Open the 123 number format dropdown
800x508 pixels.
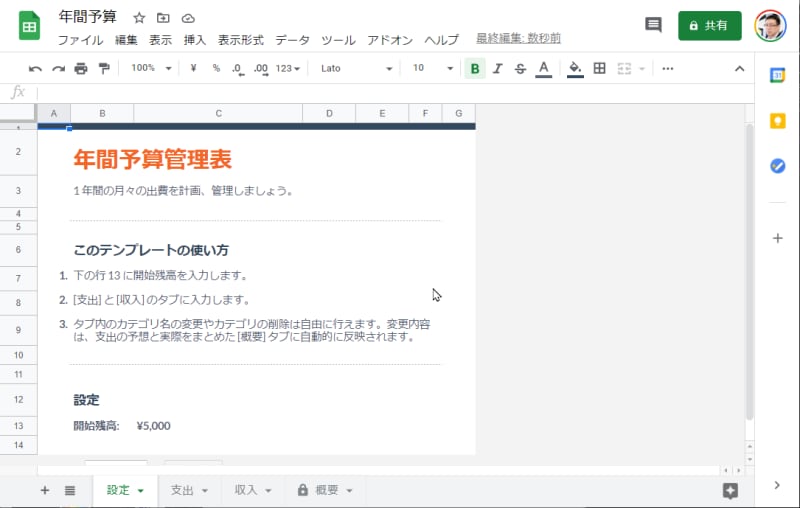288,68
